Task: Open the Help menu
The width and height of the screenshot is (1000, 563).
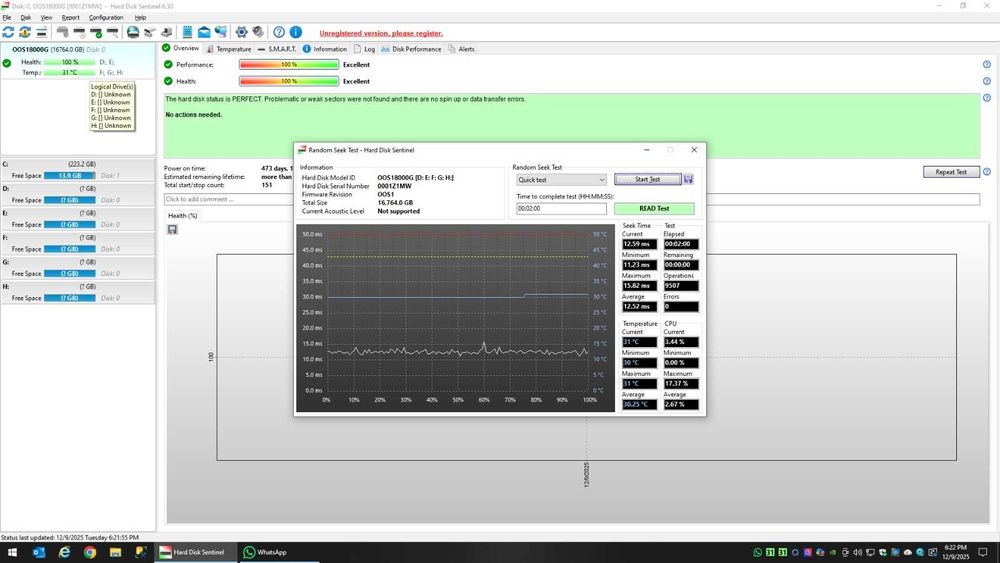Action: (140, 18)
